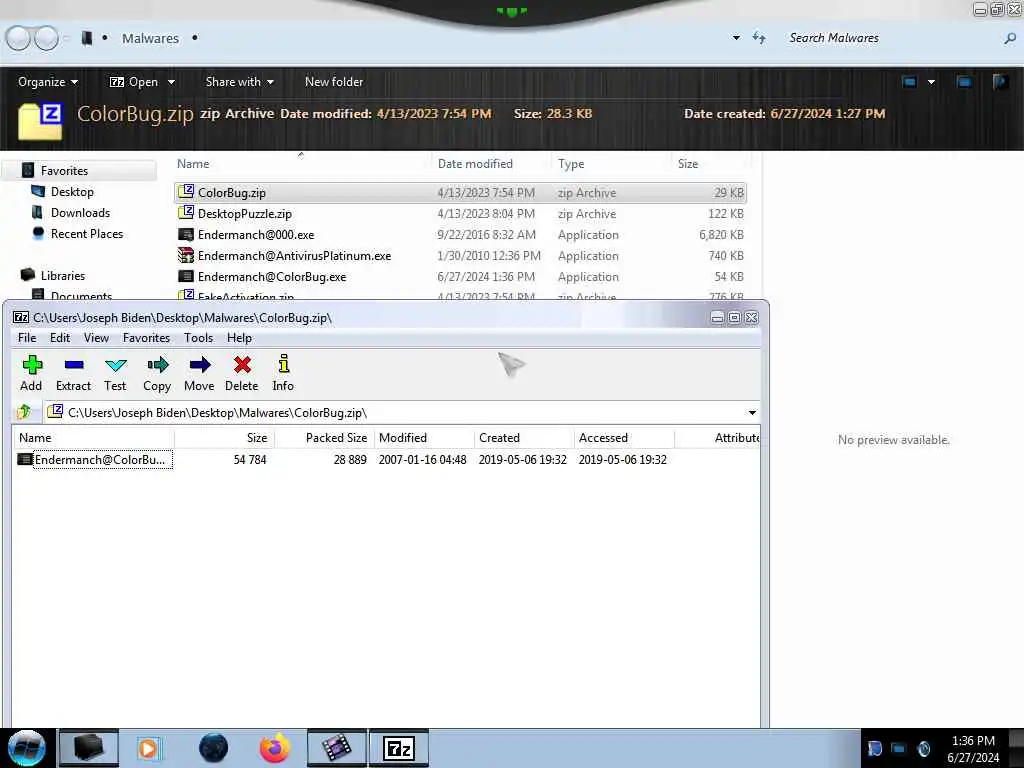The height and width of the screenshot is (768, 1024).
Task: Select Endermanch@ColorBug.exe file
Action: 460,276
